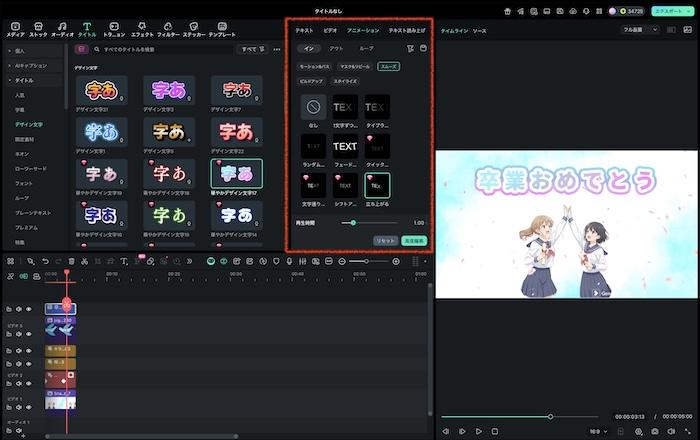The width and height of the screenshot is (700, 440).
Task: Click the three-dots more options near search
Action: click(x=277, y=49)
